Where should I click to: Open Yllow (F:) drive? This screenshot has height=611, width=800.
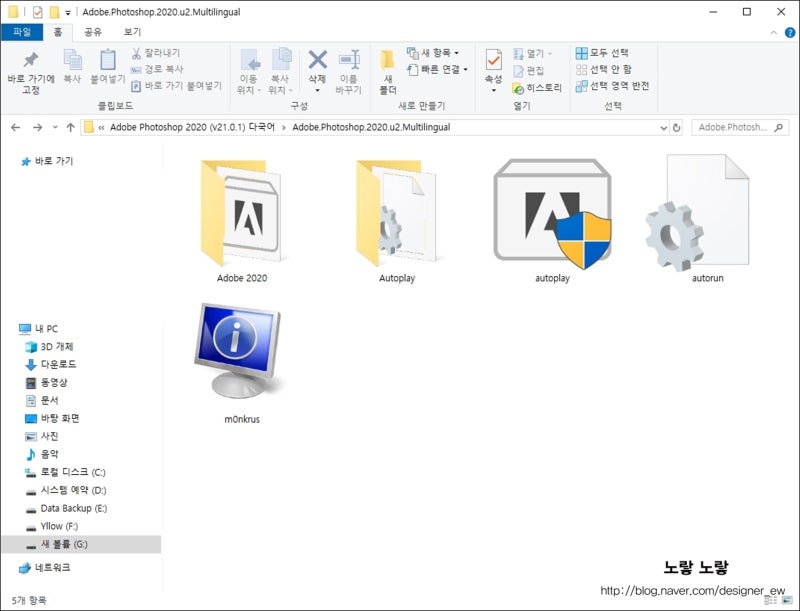52,526
